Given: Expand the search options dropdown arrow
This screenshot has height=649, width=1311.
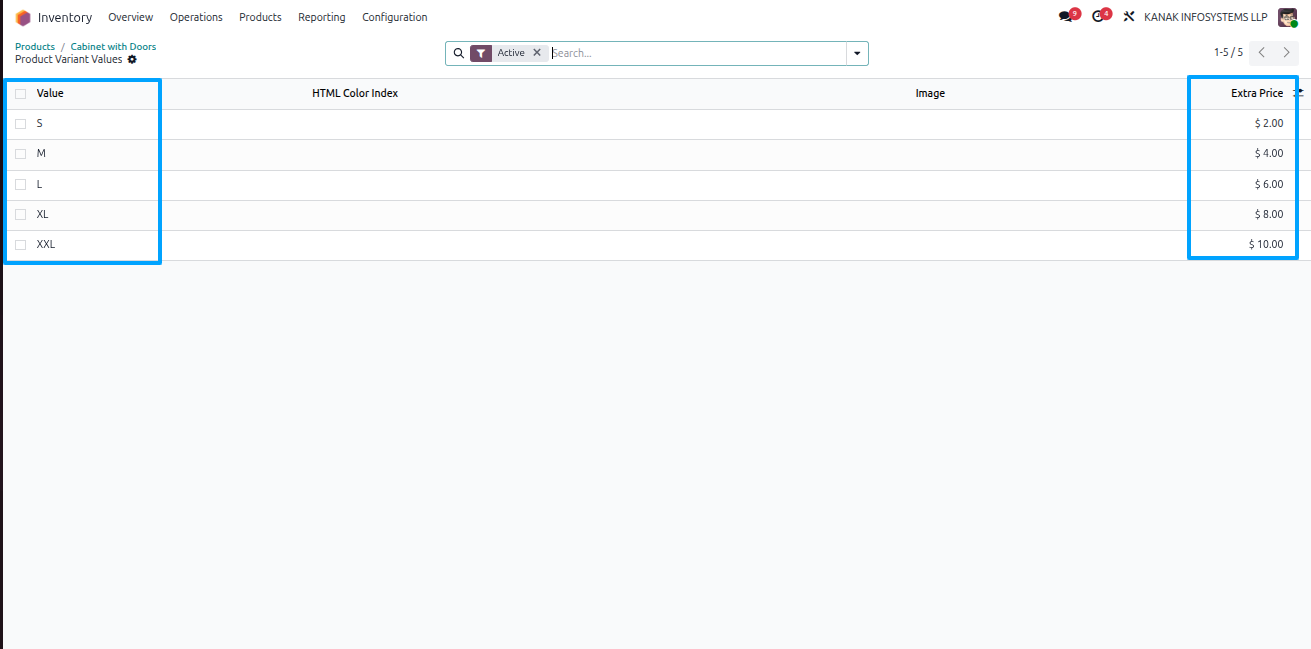Looking at the screenshot, I should 857,53.
